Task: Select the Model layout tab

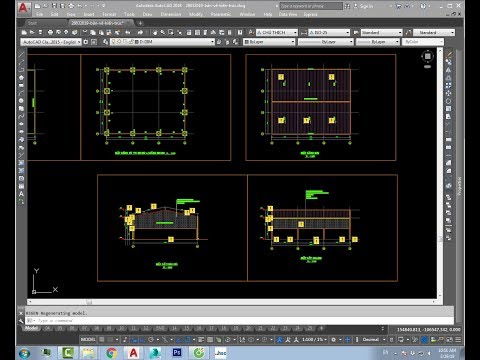Action: (32, 328)
